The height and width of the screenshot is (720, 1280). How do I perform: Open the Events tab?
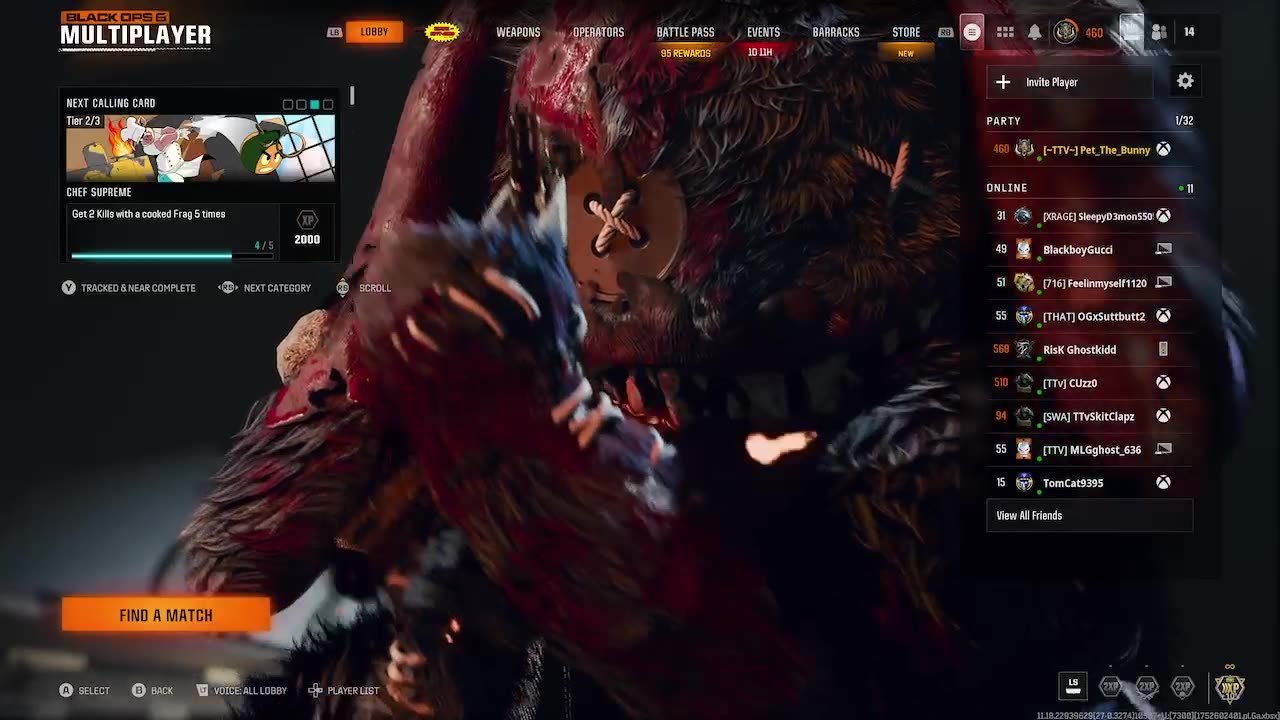click(x=763, y=32)
